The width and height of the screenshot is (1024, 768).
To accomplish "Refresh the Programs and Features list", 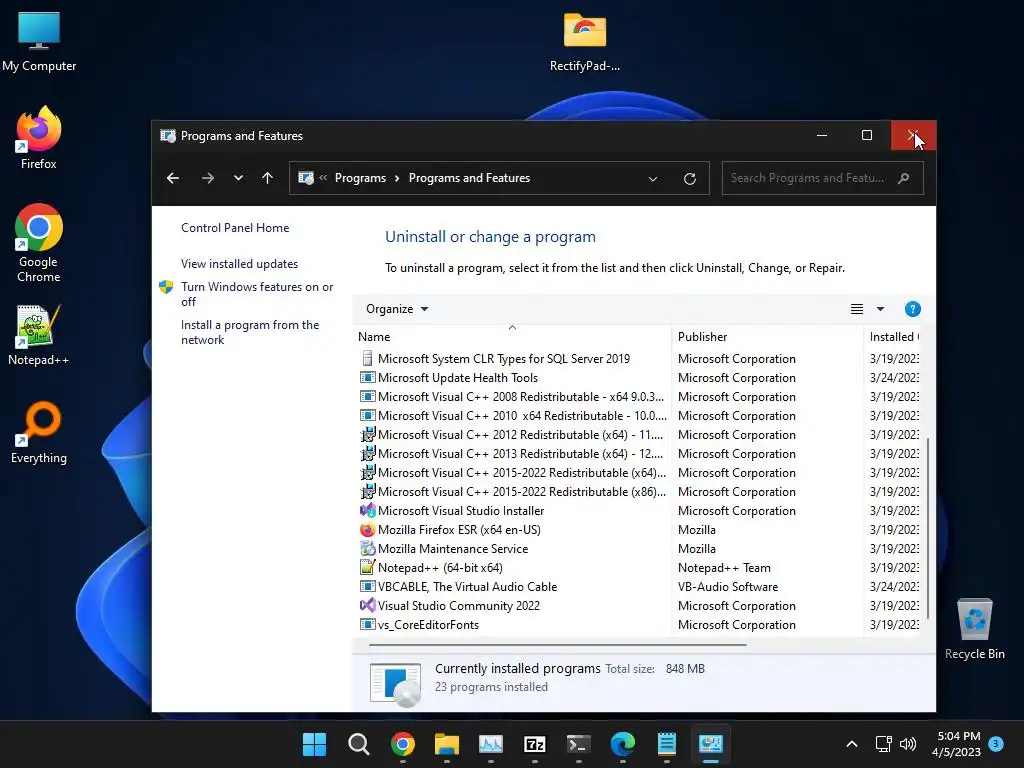I will pos(690,178).
